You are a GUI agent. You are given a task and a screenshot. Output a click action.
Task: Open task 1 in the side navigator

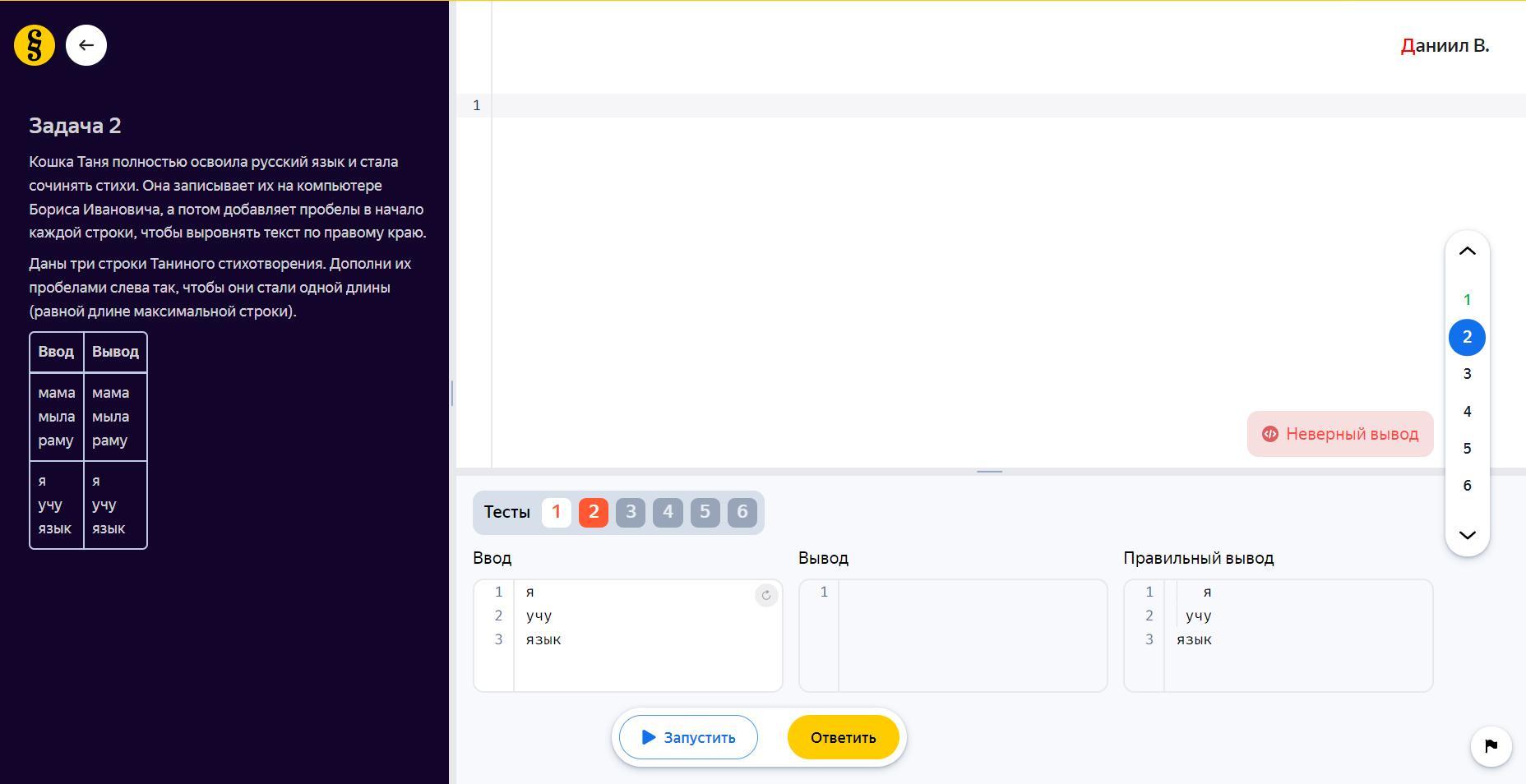tap(1467, 300)
